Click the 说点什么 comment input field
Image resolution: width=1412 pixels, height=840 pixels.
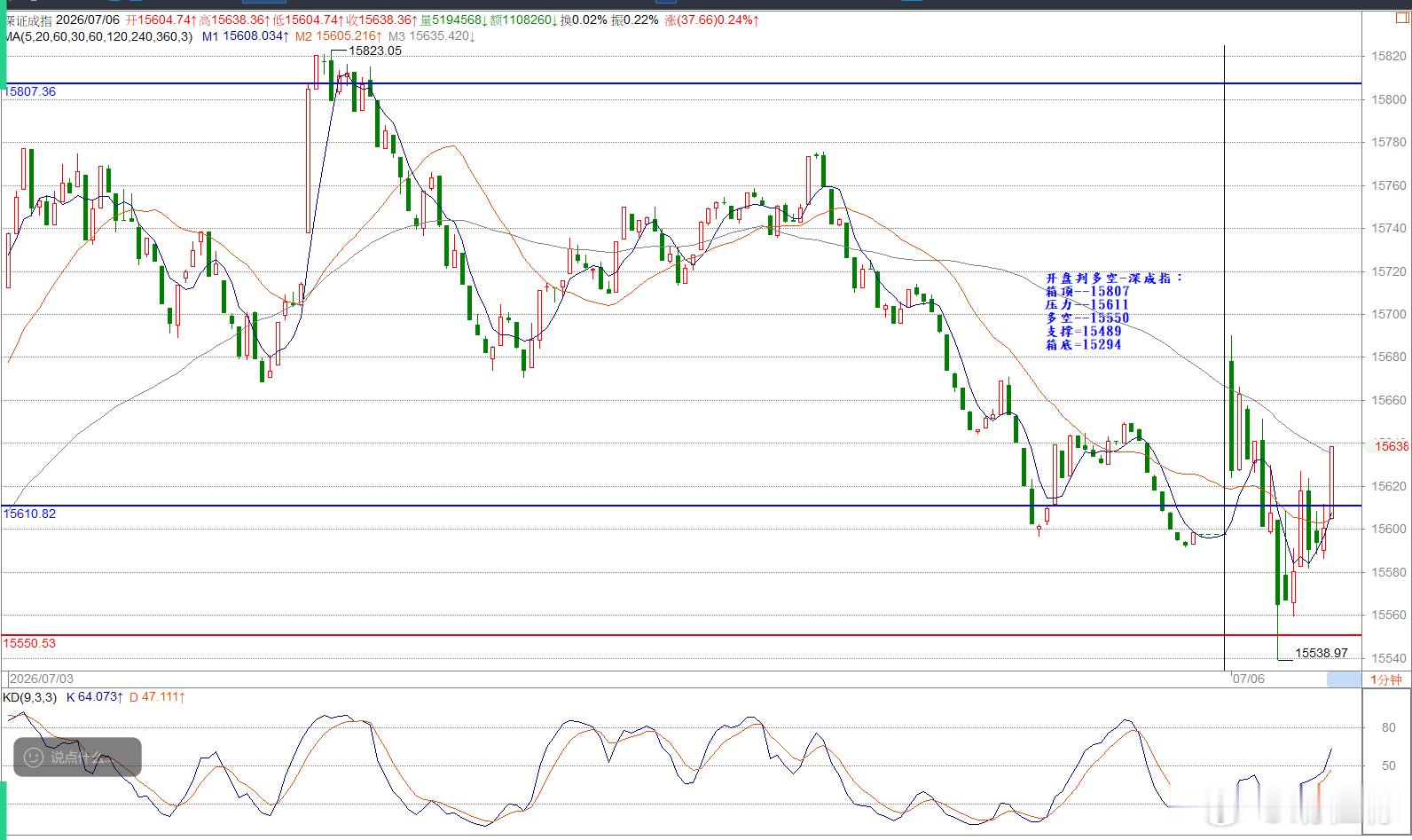click(x=77, y=757)
